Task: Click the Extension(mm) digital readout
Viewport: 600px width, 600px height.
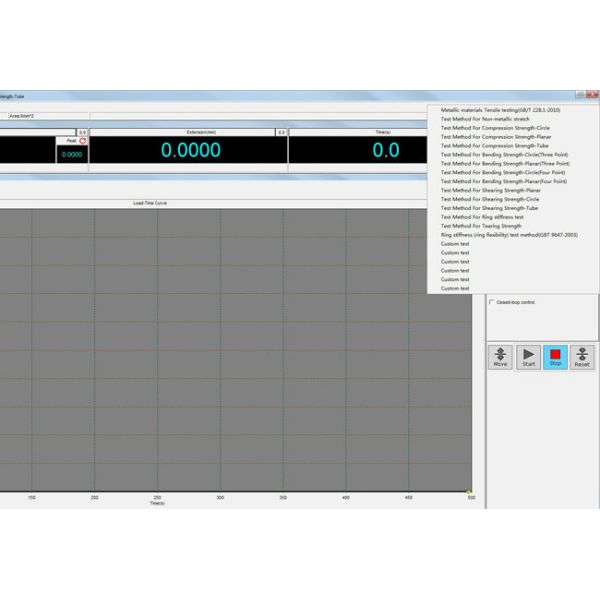Action: click(191, 151)
